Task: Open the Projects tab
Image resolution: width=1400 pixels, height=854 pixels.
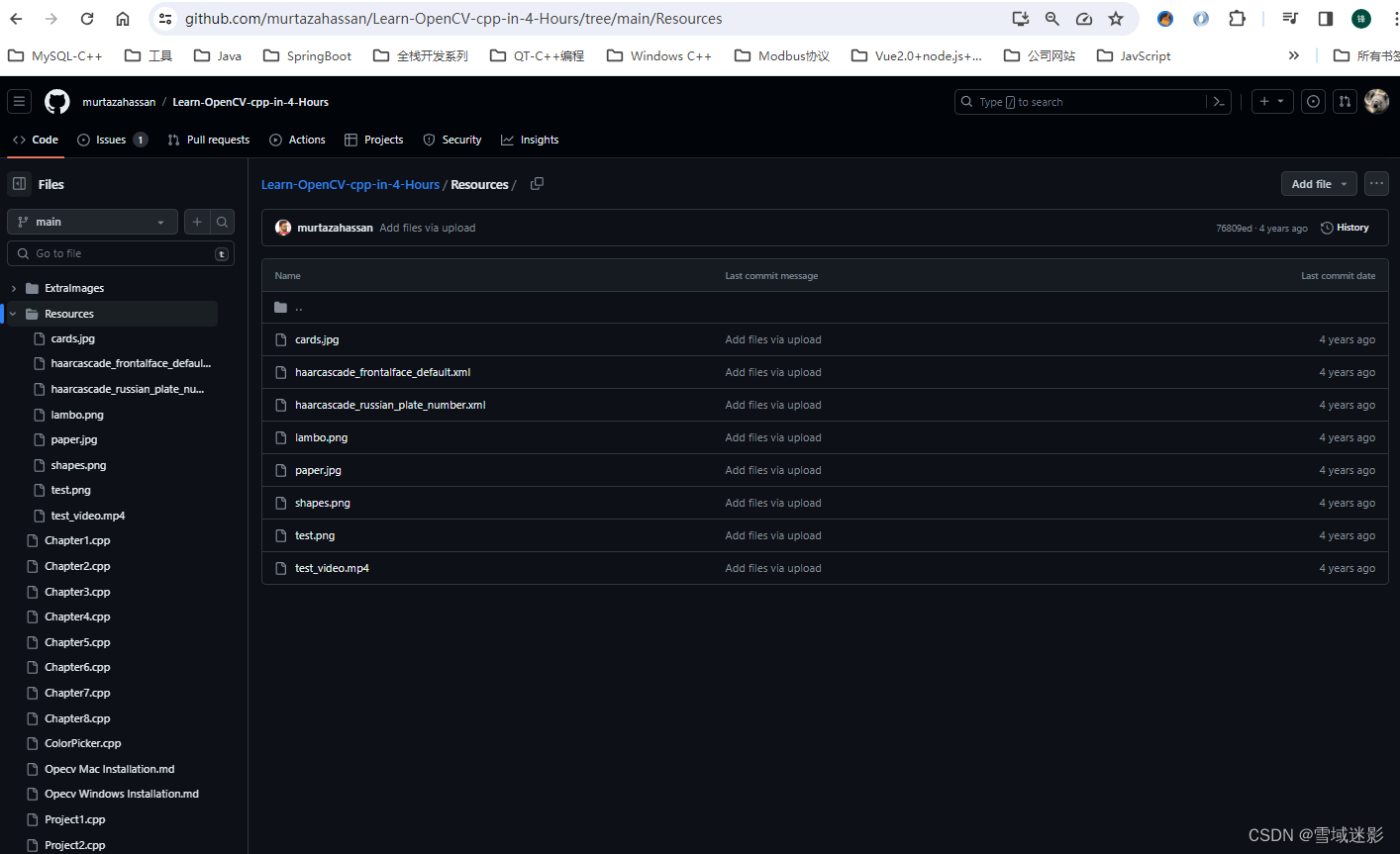Action: pos(374,140)
